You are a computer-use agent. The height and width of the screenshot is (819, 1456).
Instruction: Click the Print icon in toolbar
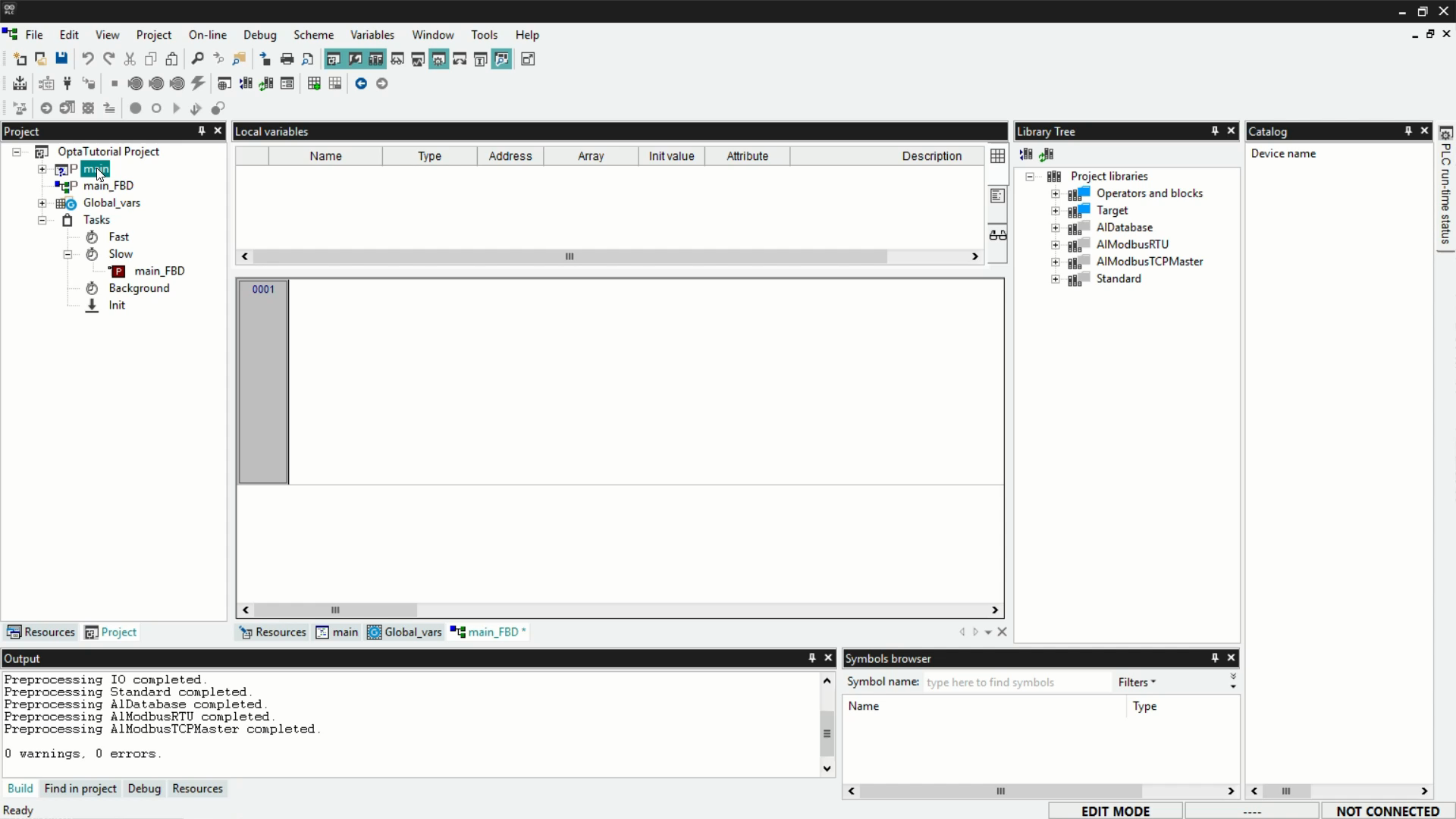pyautogui.click(x=287, y=59)
